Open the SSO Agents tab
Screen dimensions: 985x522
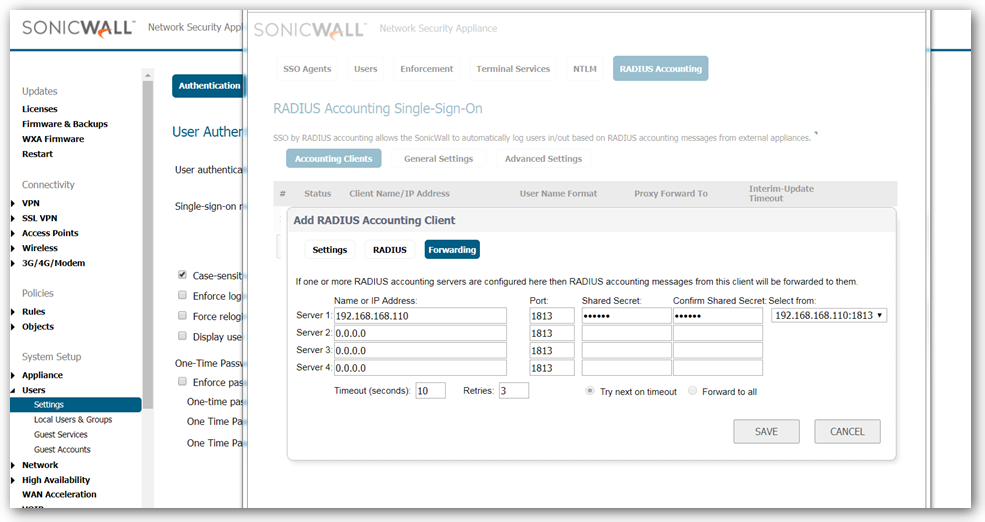tap(306, 69)
